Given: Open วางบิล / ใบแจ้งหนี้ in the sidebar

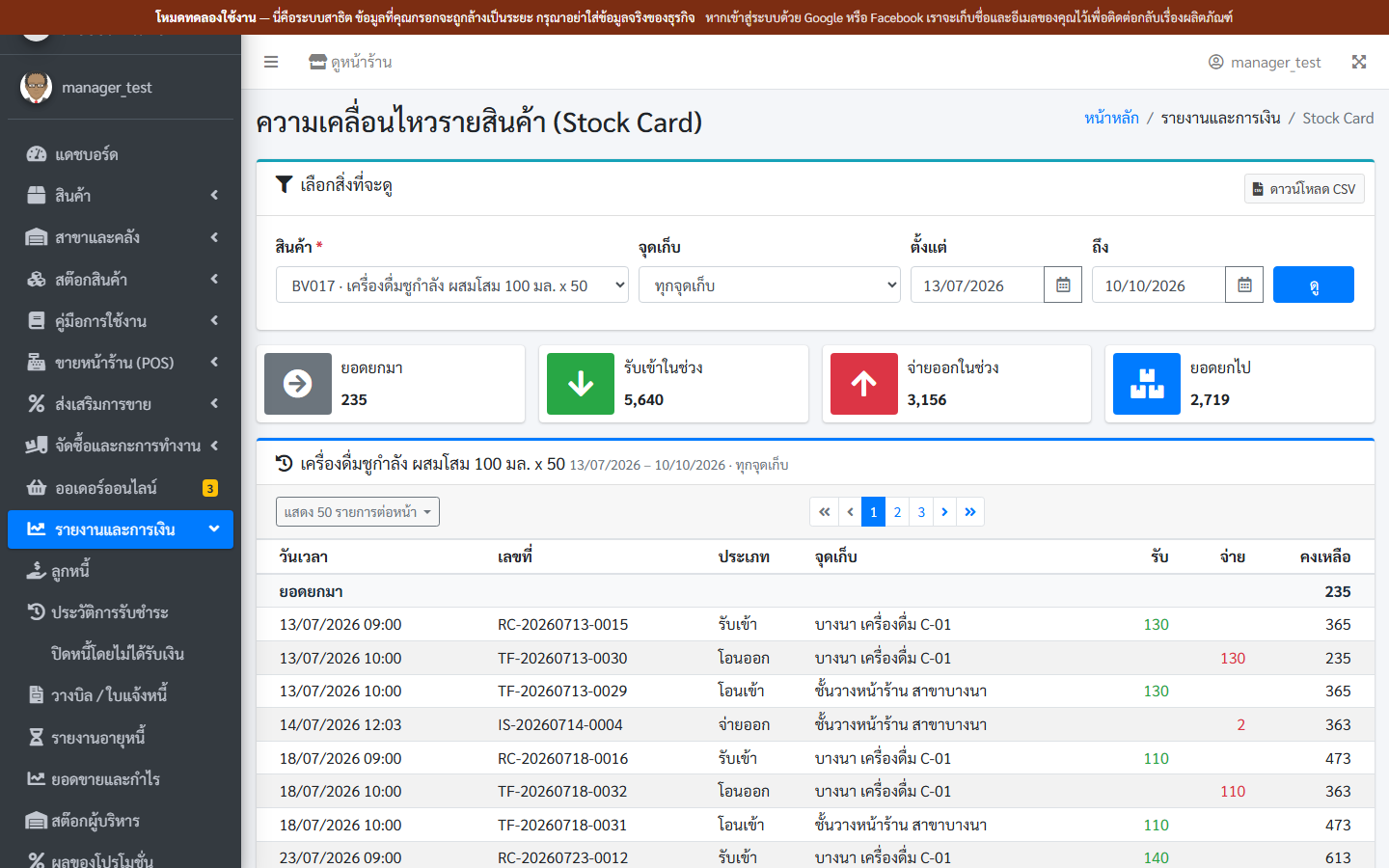Looking at the screenshot, I should pos(121,695).
